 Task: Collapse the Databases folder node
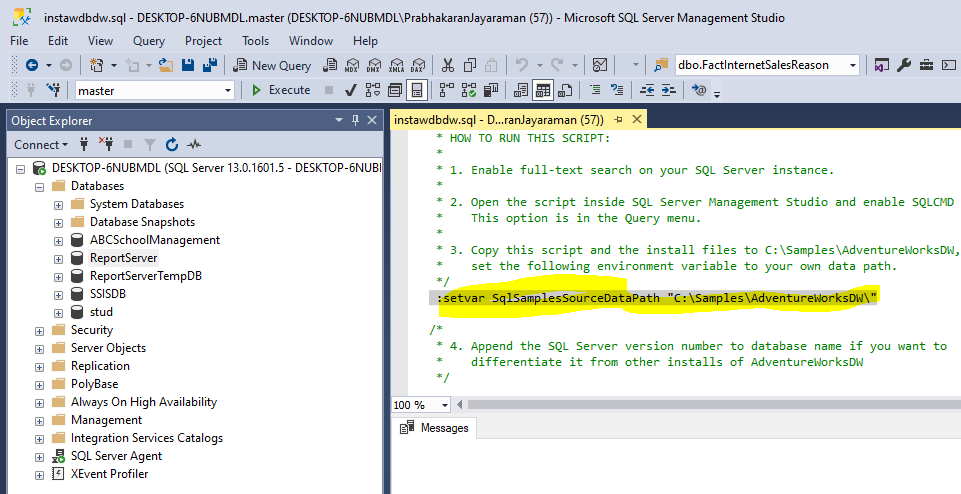coord(39,186)
